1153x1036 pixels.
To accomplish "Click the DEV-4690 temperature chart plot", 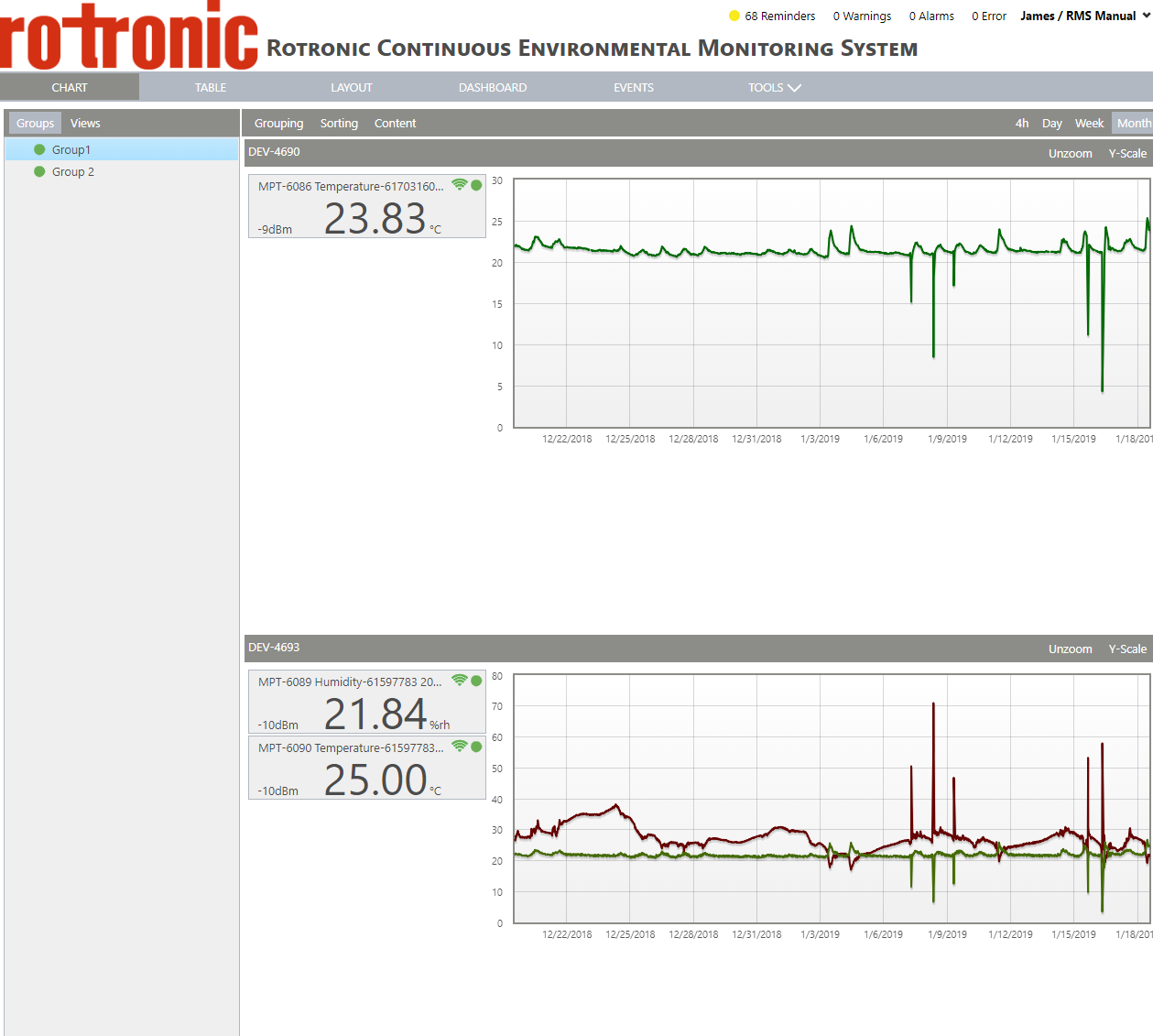I will point(832,303).
